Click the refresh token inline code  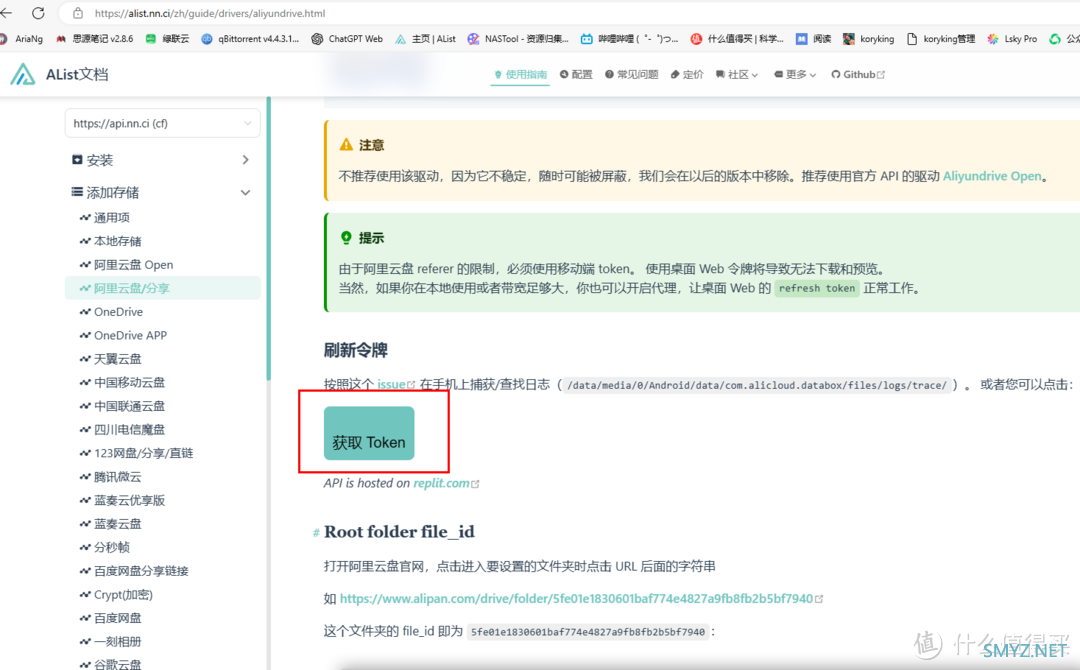(817, 289)
